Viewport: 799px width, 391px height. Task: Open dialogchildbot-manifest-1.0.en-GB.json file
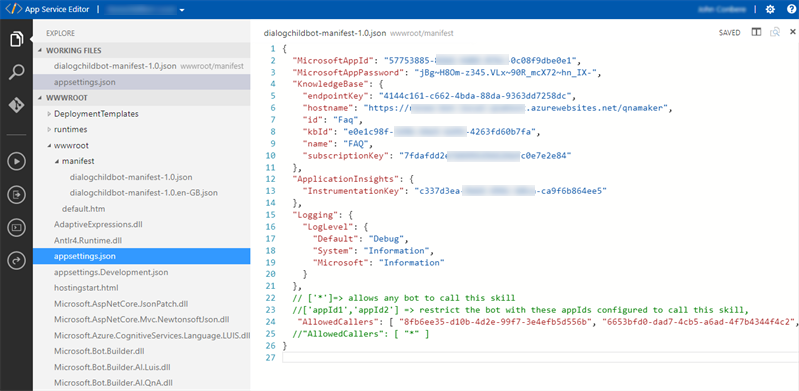point(144,193)
